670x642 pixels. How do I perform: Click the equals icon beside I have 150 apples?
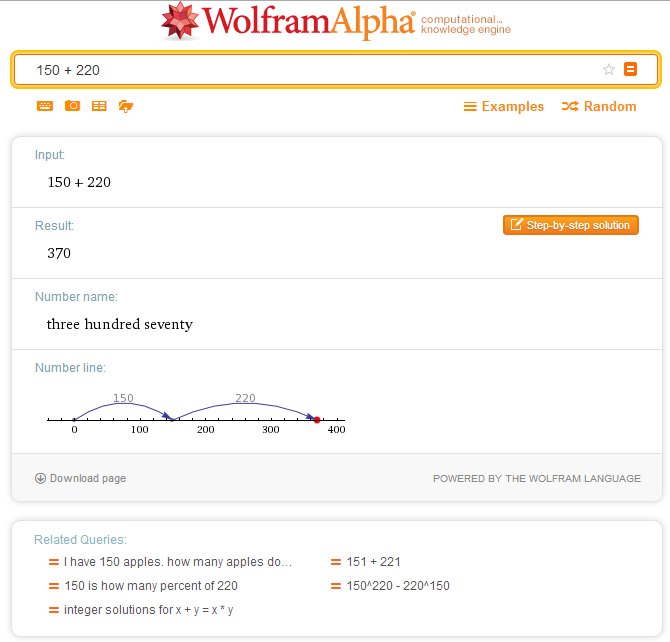54,562
